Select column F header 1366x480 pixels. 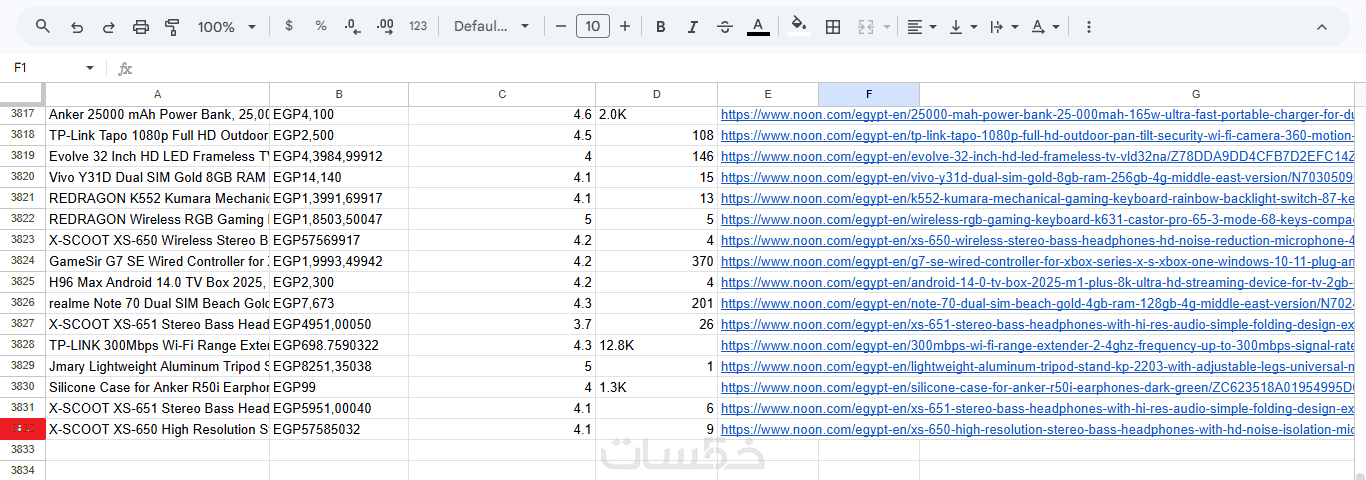point(869,94)
